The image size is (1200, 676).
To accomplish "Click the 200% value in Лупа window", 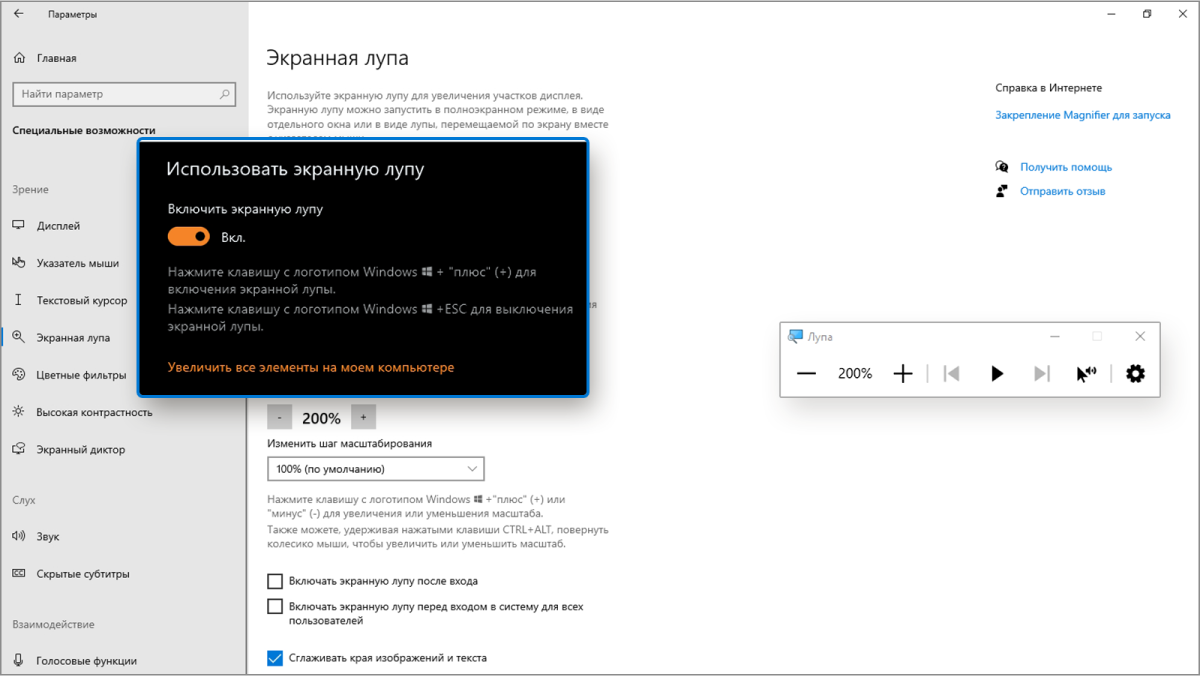I will tap(855, 373).
